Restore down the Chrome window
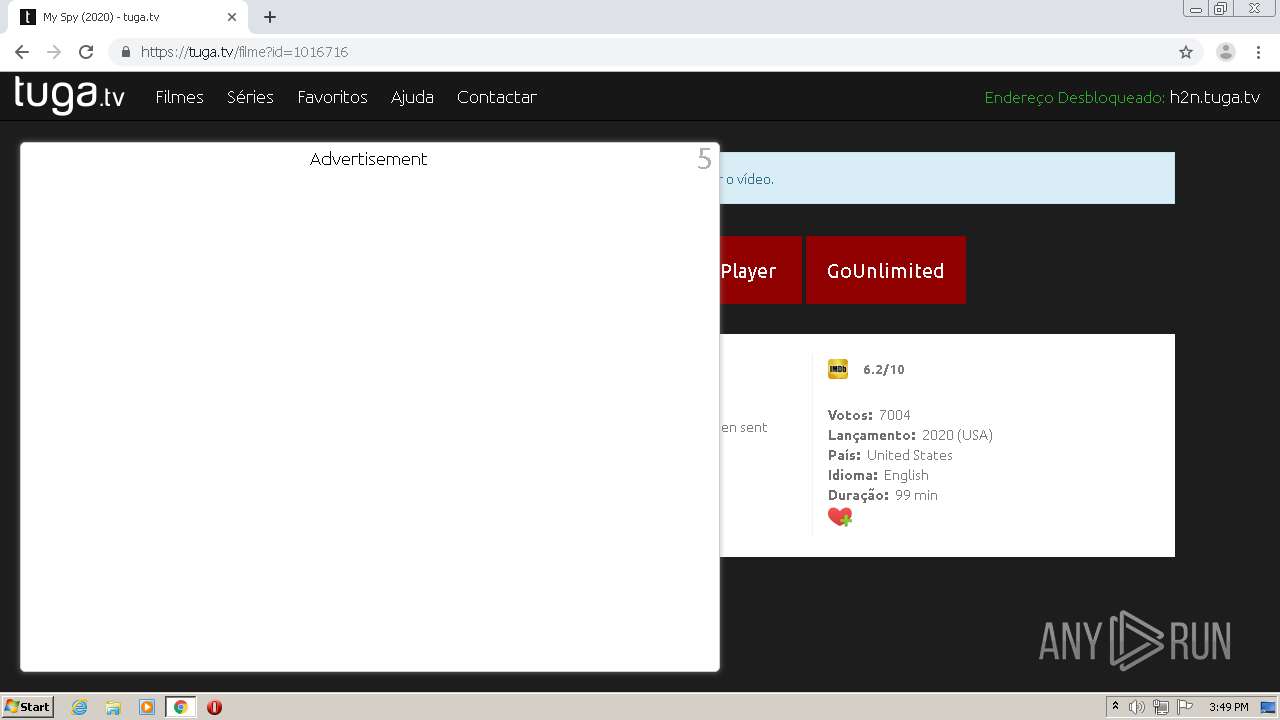Image resolution: width=1280 pixels, height=720 pixels. point(1221,9)
